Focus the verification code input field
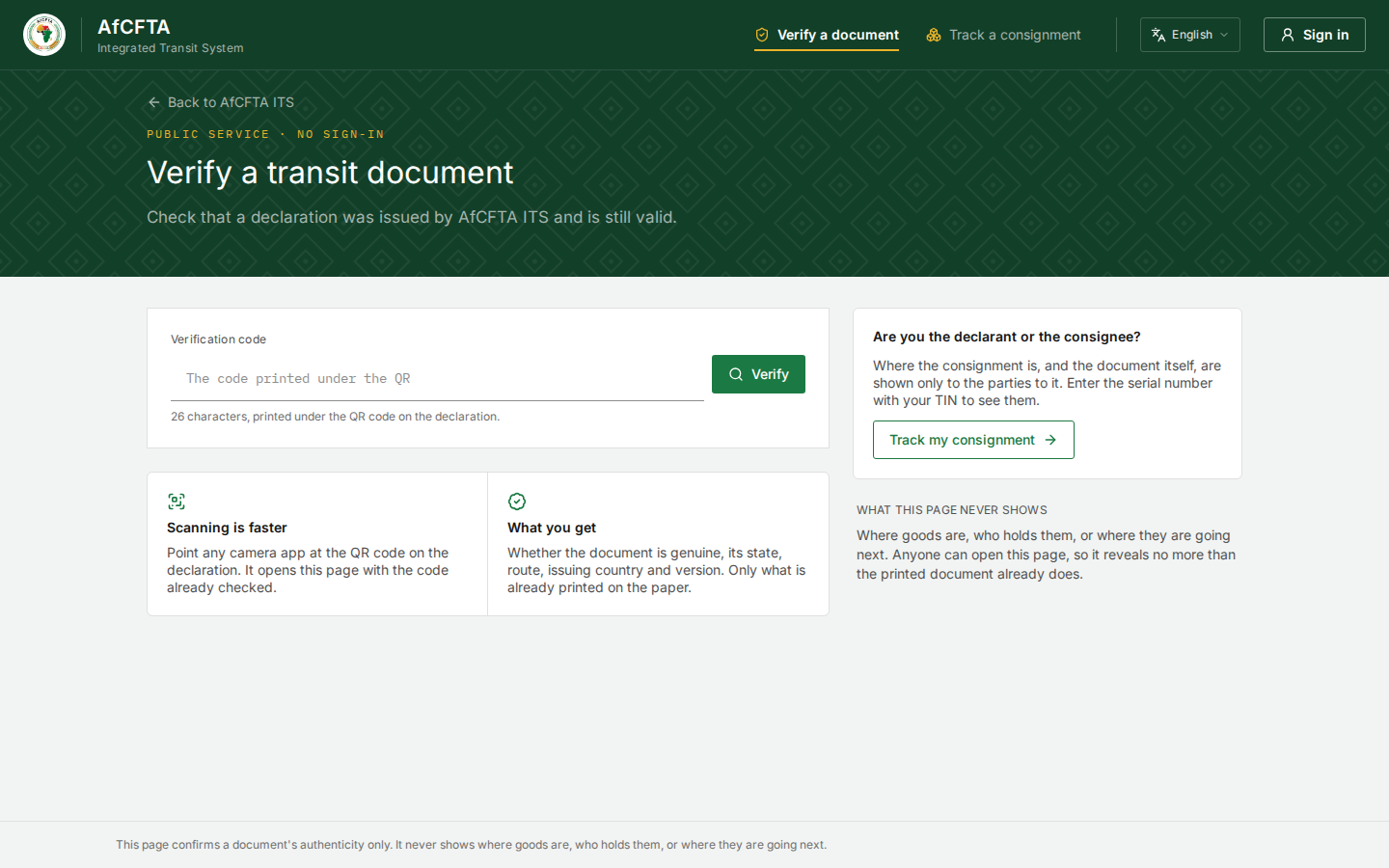The image size is (1389, 868). pyautogui.click(x=437, y=378)
